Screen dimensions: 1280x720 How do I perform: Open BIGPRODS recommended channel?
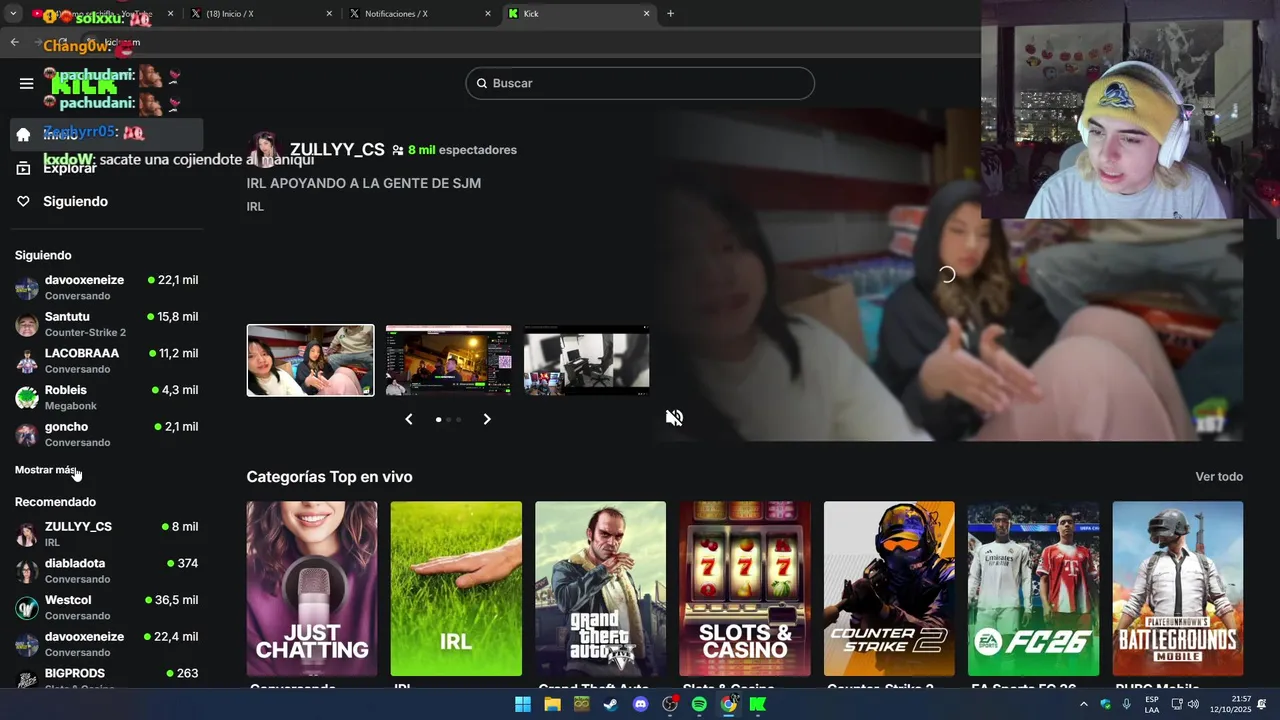click(106, 679)
